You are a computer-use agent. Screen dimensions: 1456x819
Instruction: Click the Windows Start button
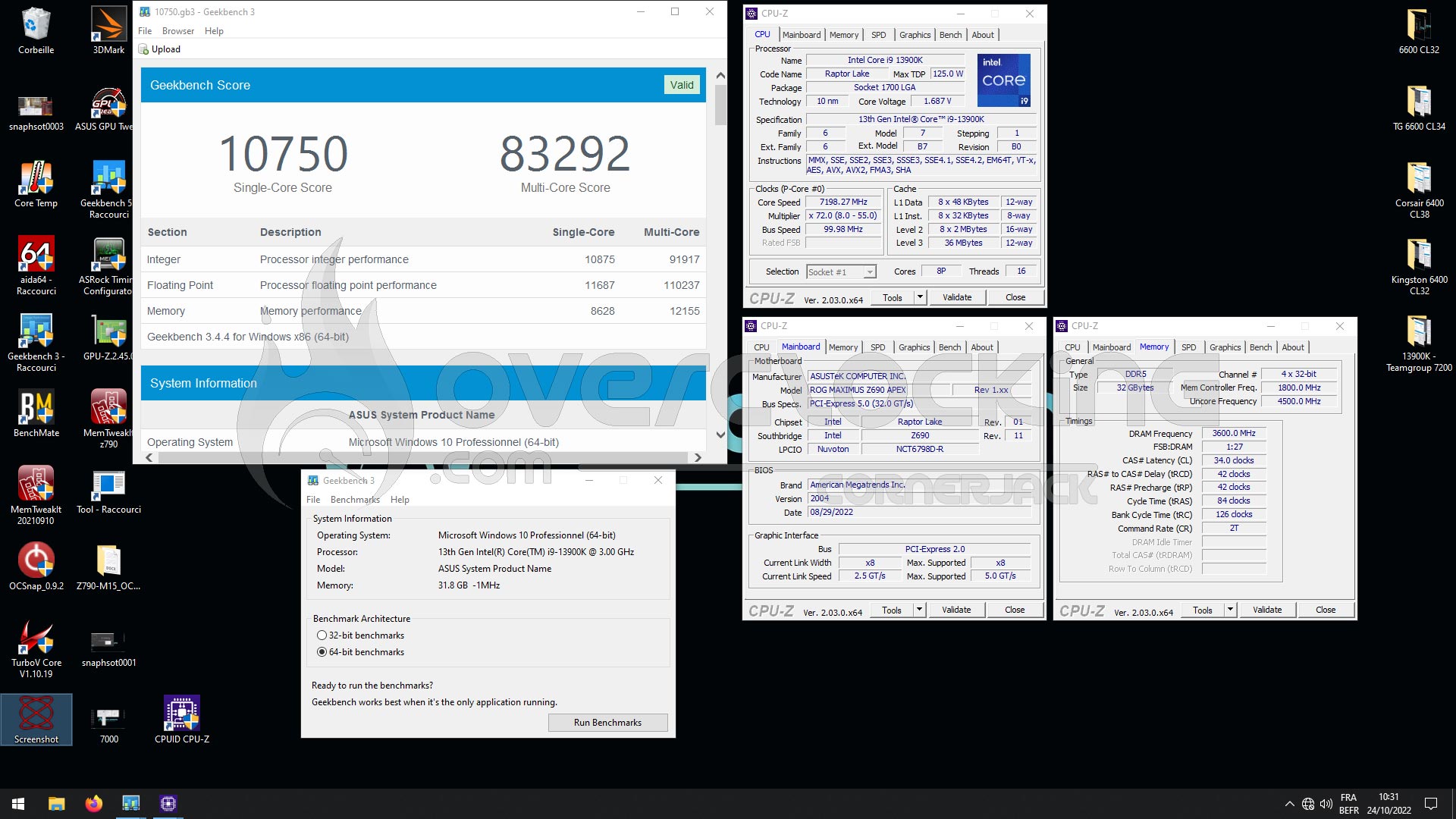(x=18, y=803)
